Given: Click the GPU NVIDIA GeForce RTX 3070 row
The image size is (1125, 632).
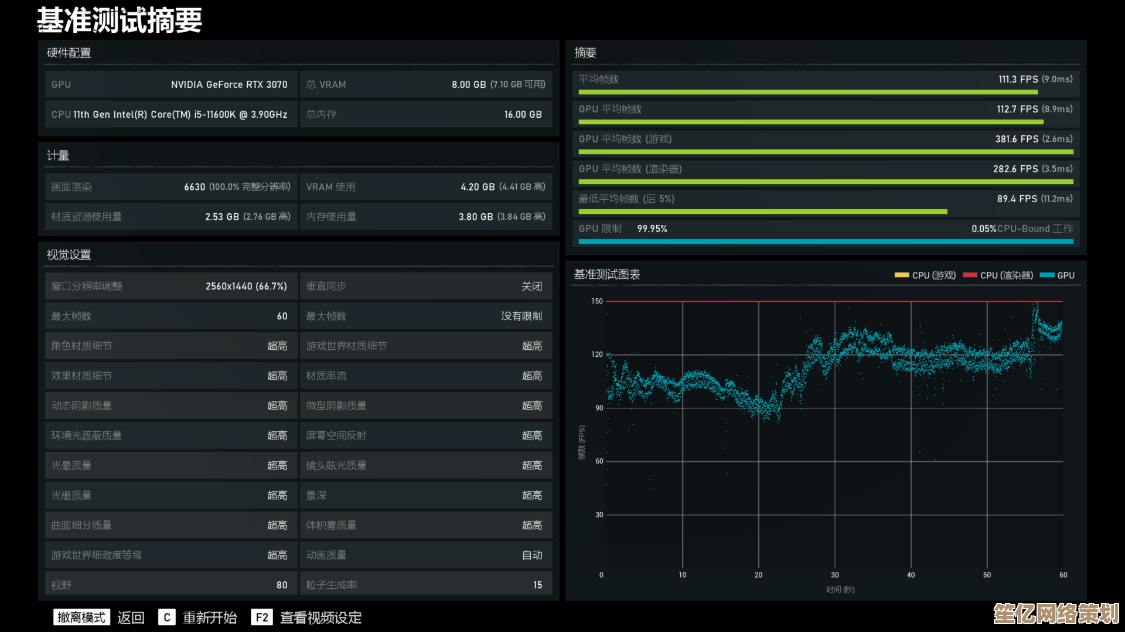Looking at the screenshot, I should pyautogui.click(x=170, y=85).
